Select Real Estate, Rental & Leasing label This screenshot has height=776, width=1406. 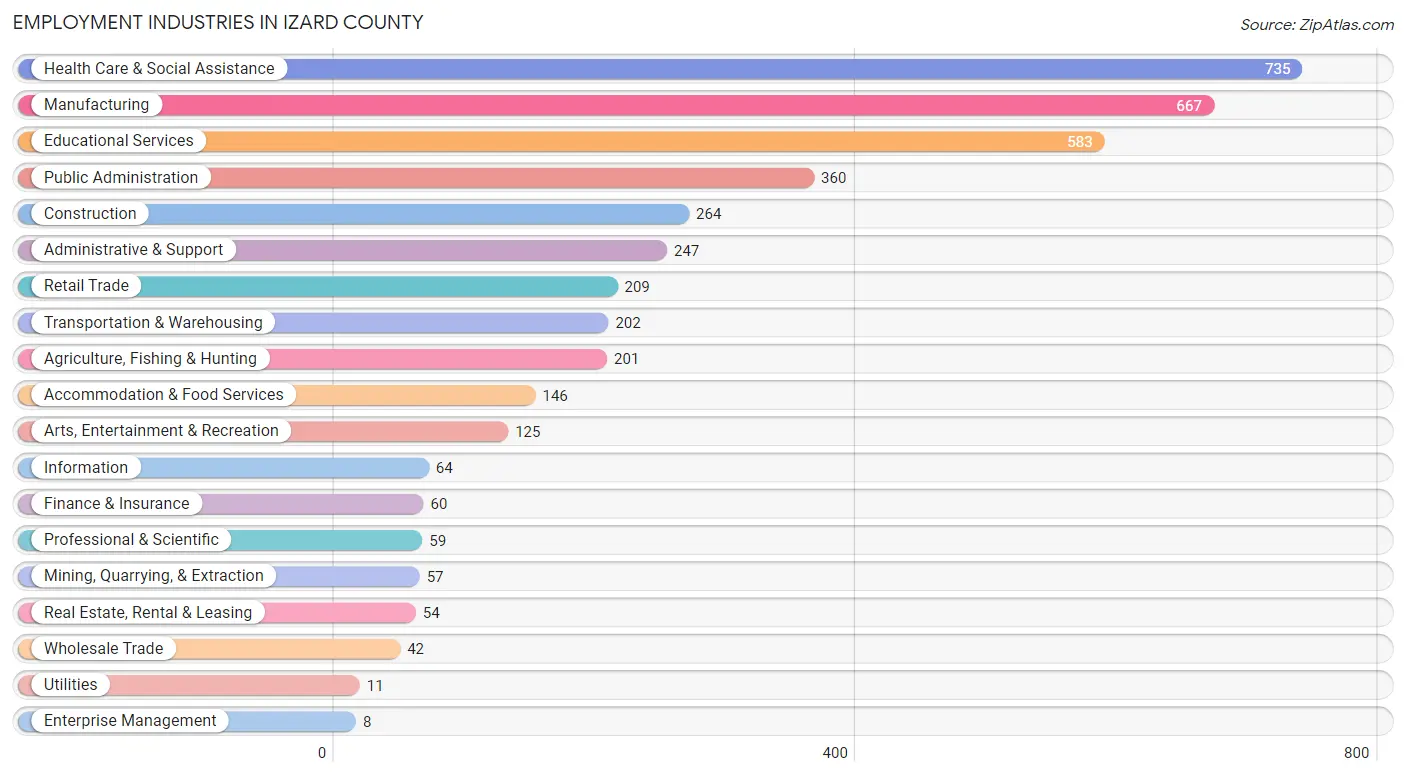coord(148,612)
